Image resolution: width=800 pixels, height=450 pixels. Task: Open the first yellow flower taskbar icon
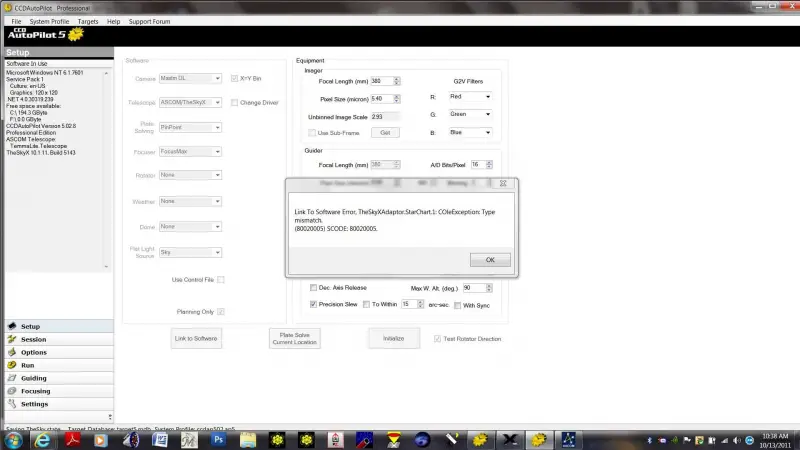277,440
